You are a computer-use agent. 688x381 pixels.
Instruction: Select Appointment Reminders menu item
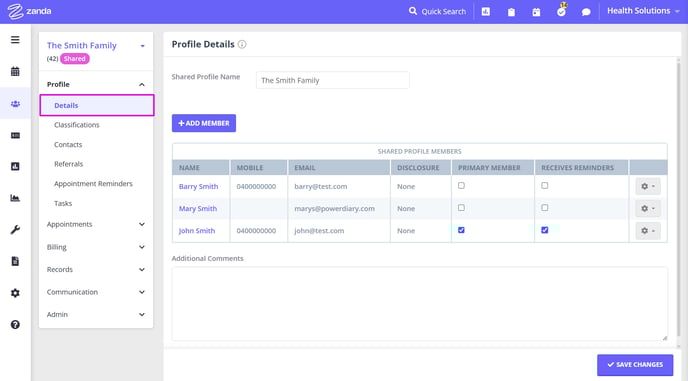[x=93, y=183]
